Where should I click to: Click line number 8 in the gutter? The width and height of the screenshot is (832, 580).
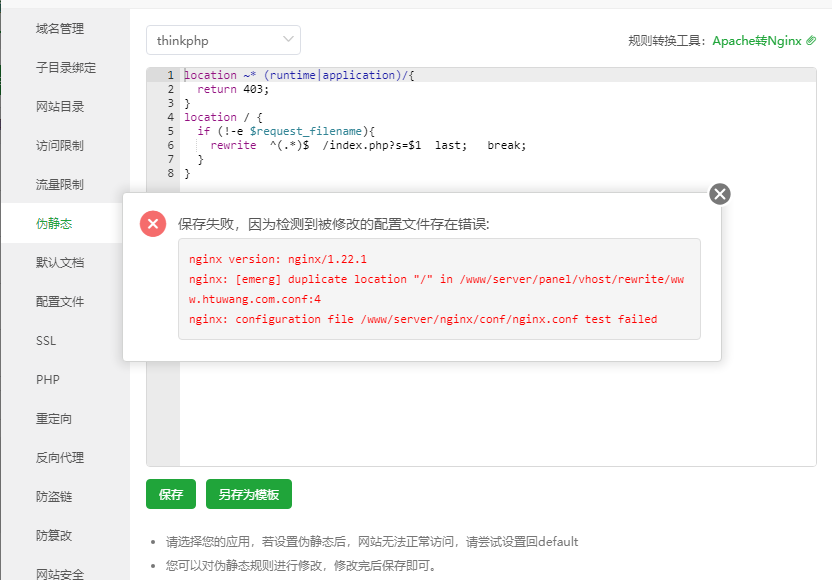click(x=170, y=173)
